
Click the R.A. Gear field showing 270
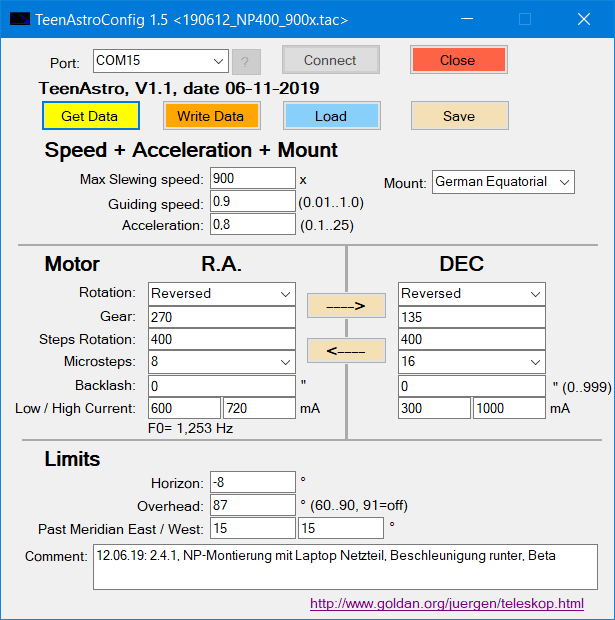[222, 317]
